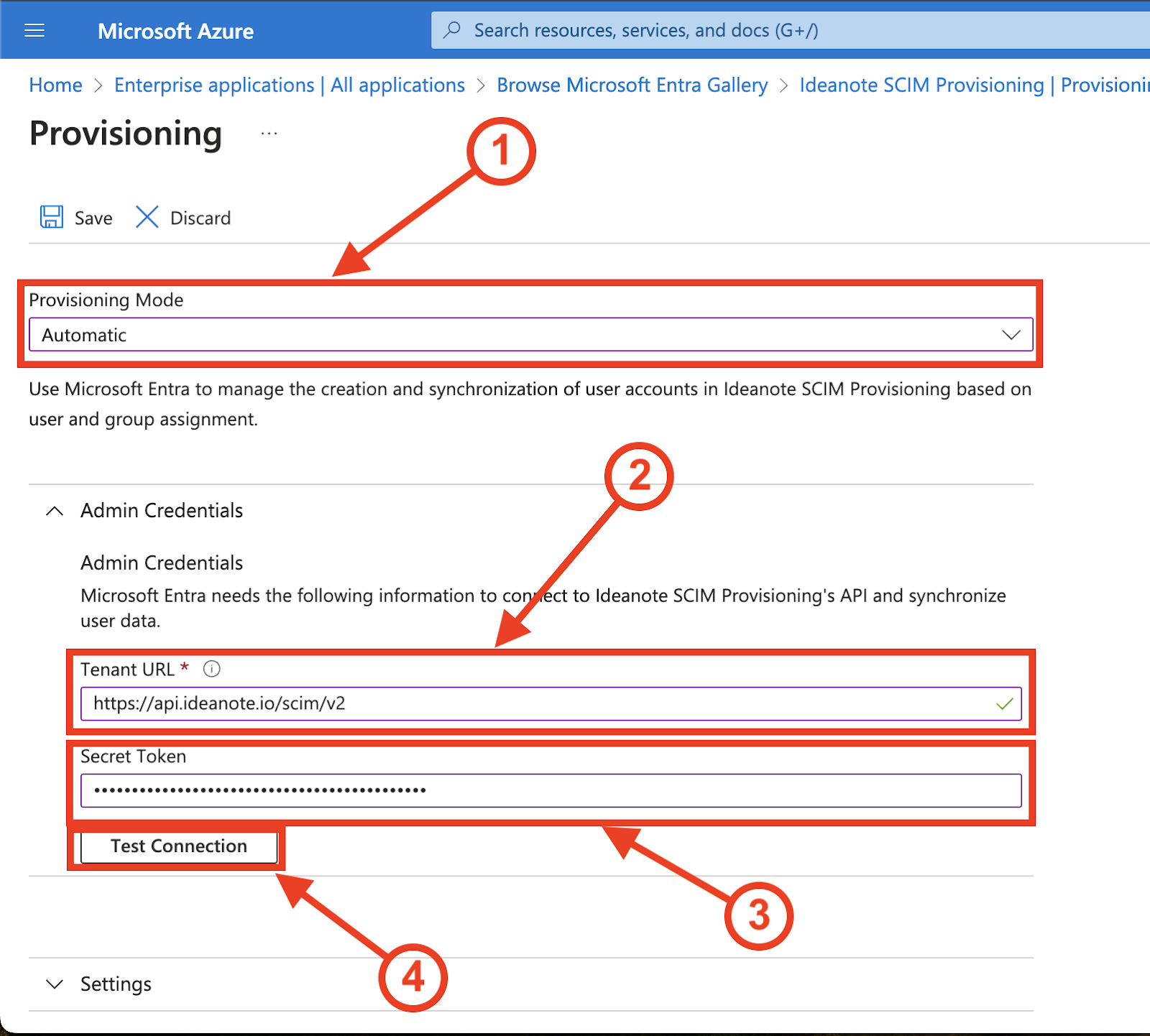
Task: Click the search resources, services, and docs box
Action: click(791, 30)
